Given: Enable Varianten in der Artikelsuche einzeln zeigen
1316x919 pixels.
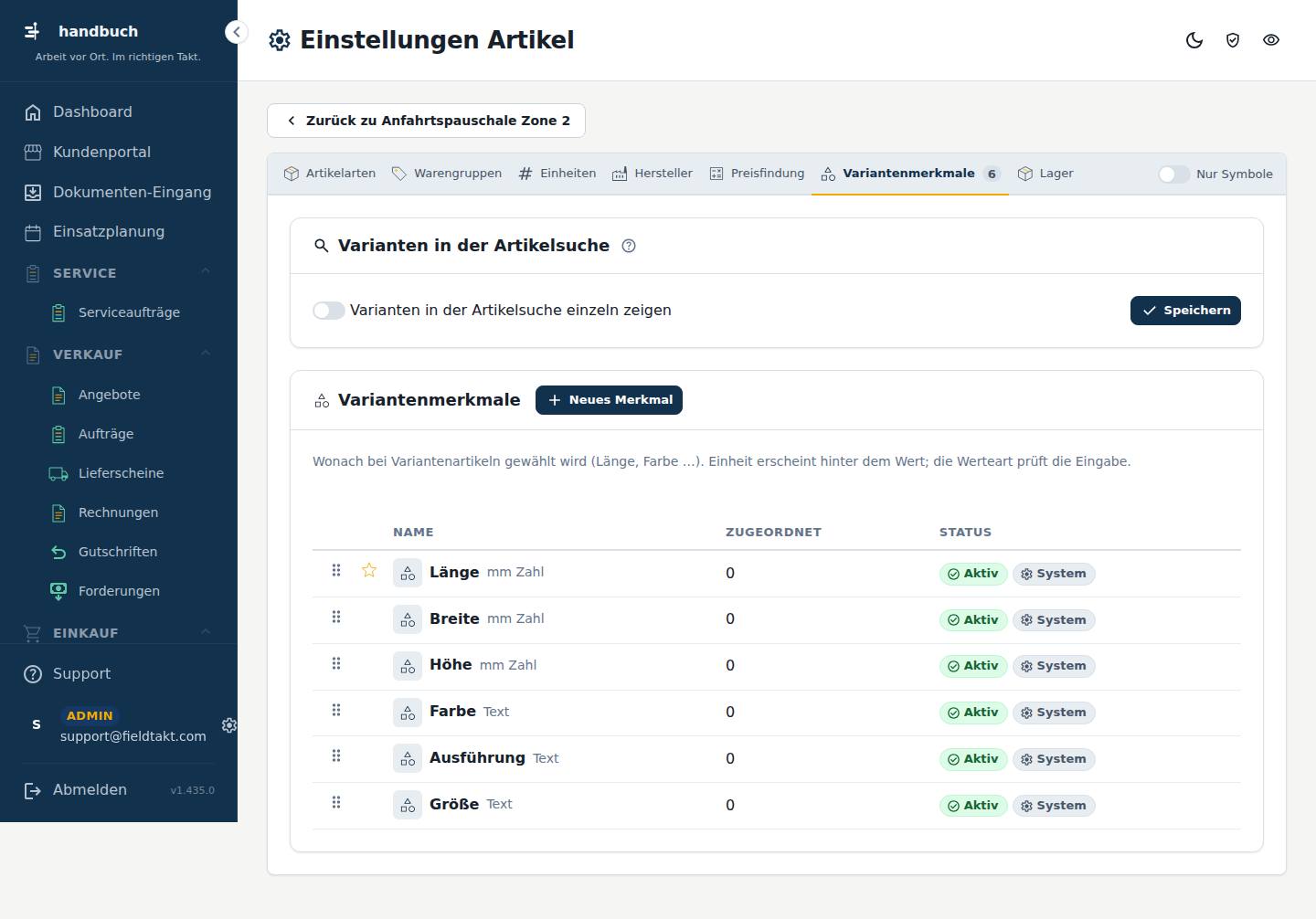Looking at the screenshot, I should point(329,311).
